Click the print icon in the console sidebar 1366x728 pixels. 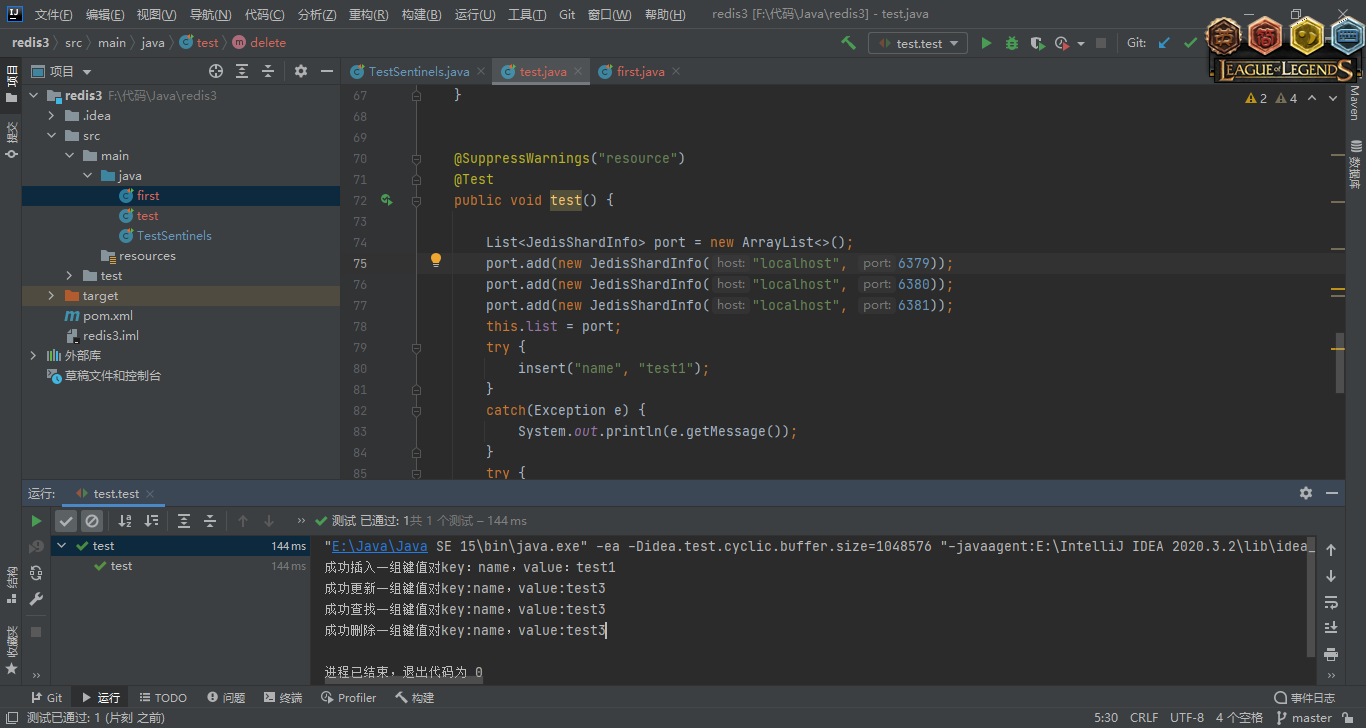point(1331,654)
